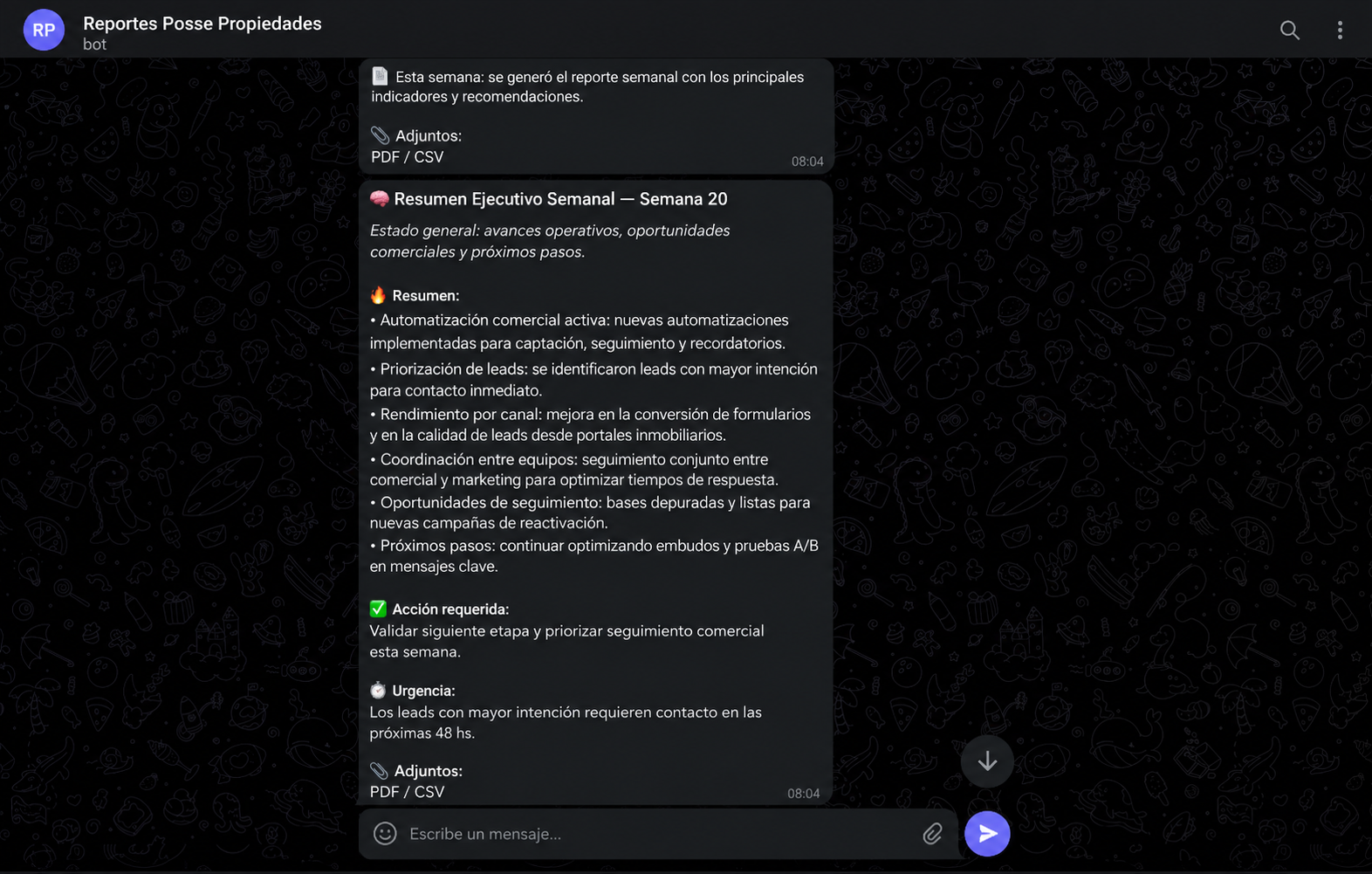This screenshot has height=874, width=1372.
Task: Click the 08:04 timestamp of the upper message
Action: [807, 162]
